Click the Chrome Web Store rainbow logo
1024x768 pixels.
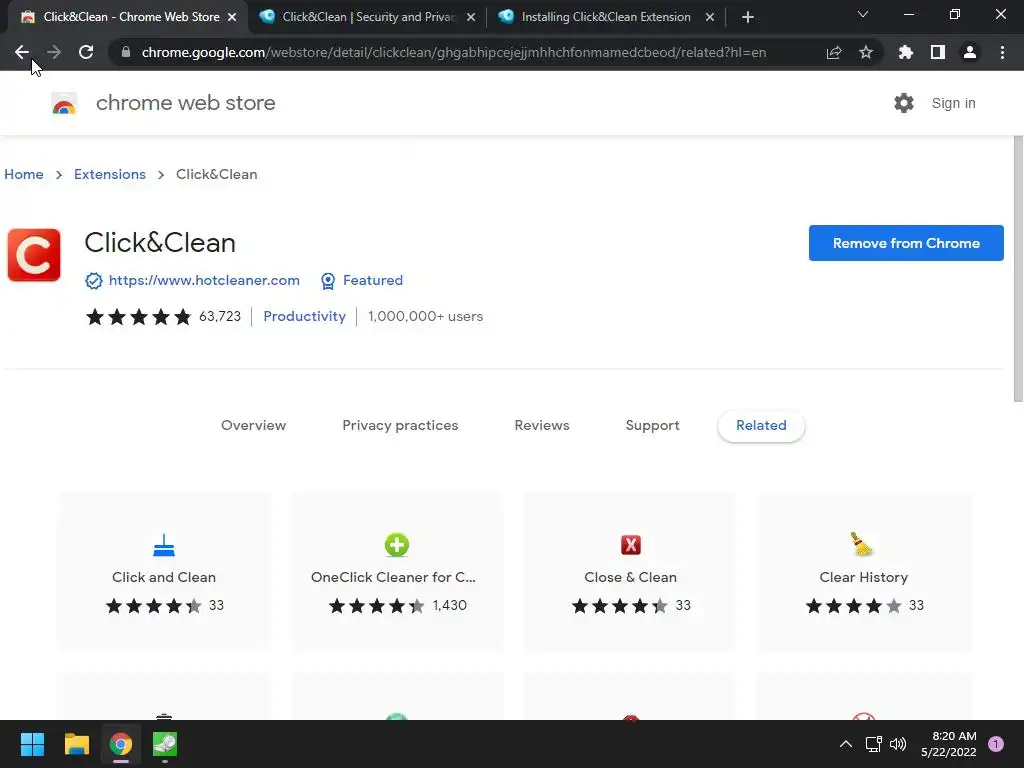(64, 104)
